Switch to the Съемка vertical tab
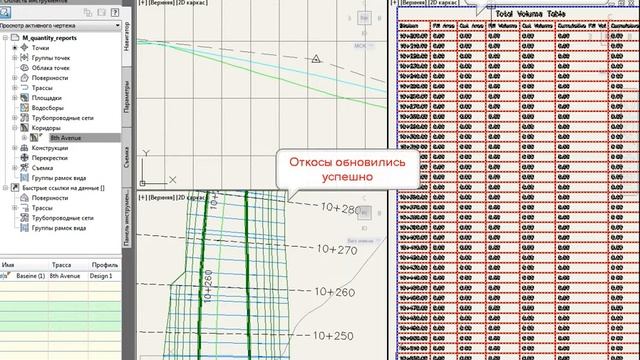Image resolution: width=640 pixels, height=360 pixels. point(127,157)
